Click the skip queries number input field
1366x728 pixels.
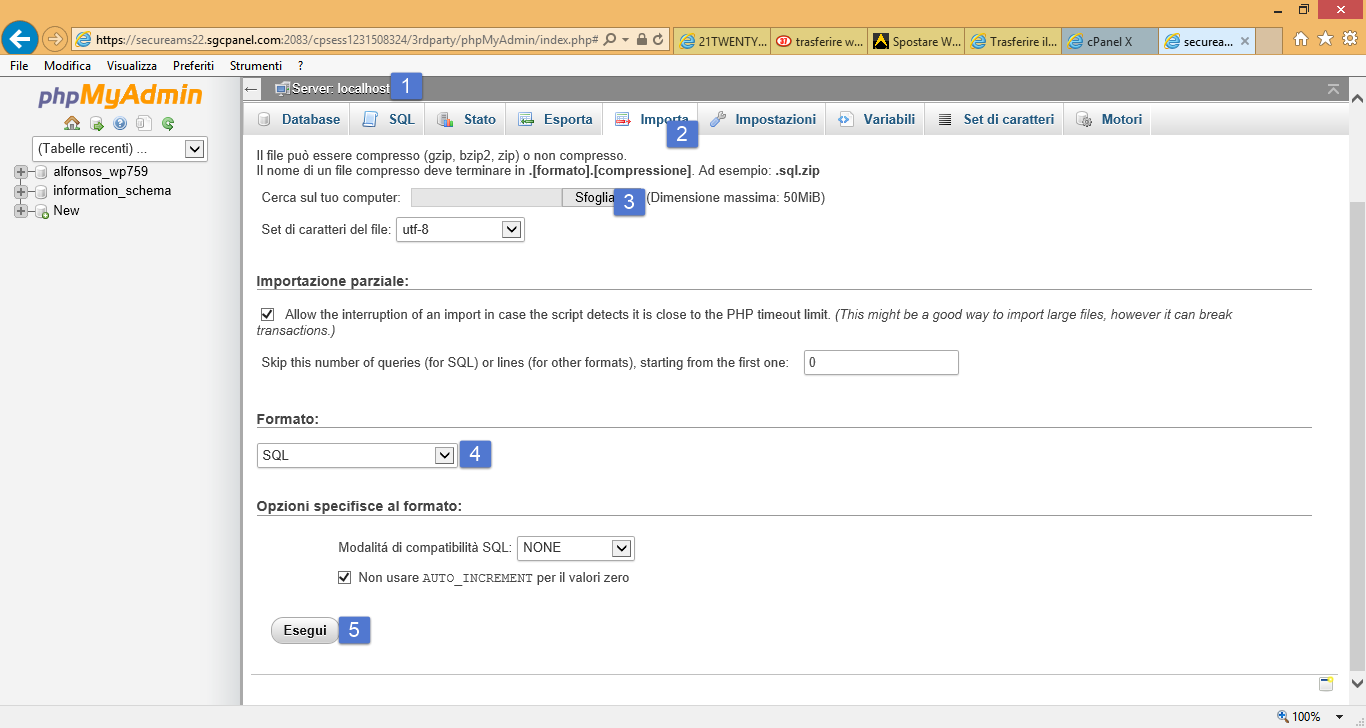point(880,362)
